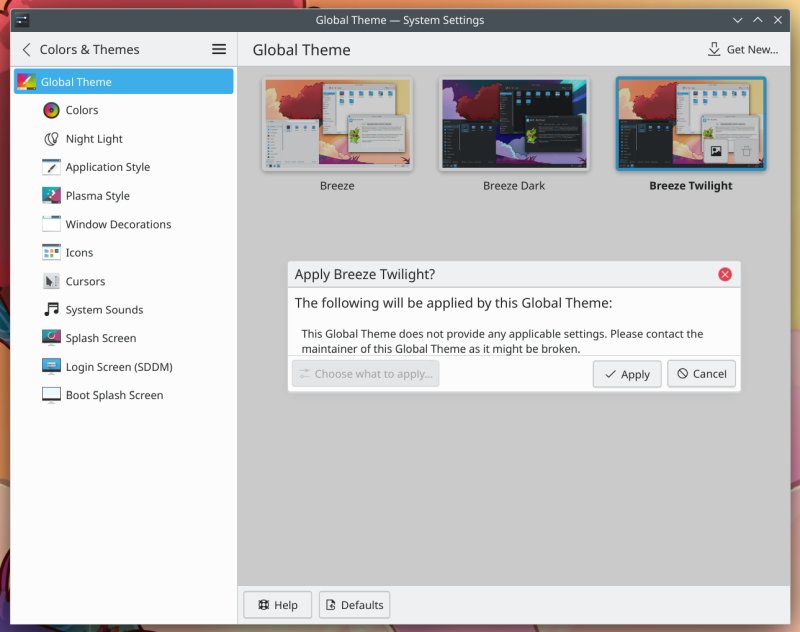Cancel the Apply Breeze Twilight dialog
800x632 pixels.
pyautogui.click(x=701, y=373)
